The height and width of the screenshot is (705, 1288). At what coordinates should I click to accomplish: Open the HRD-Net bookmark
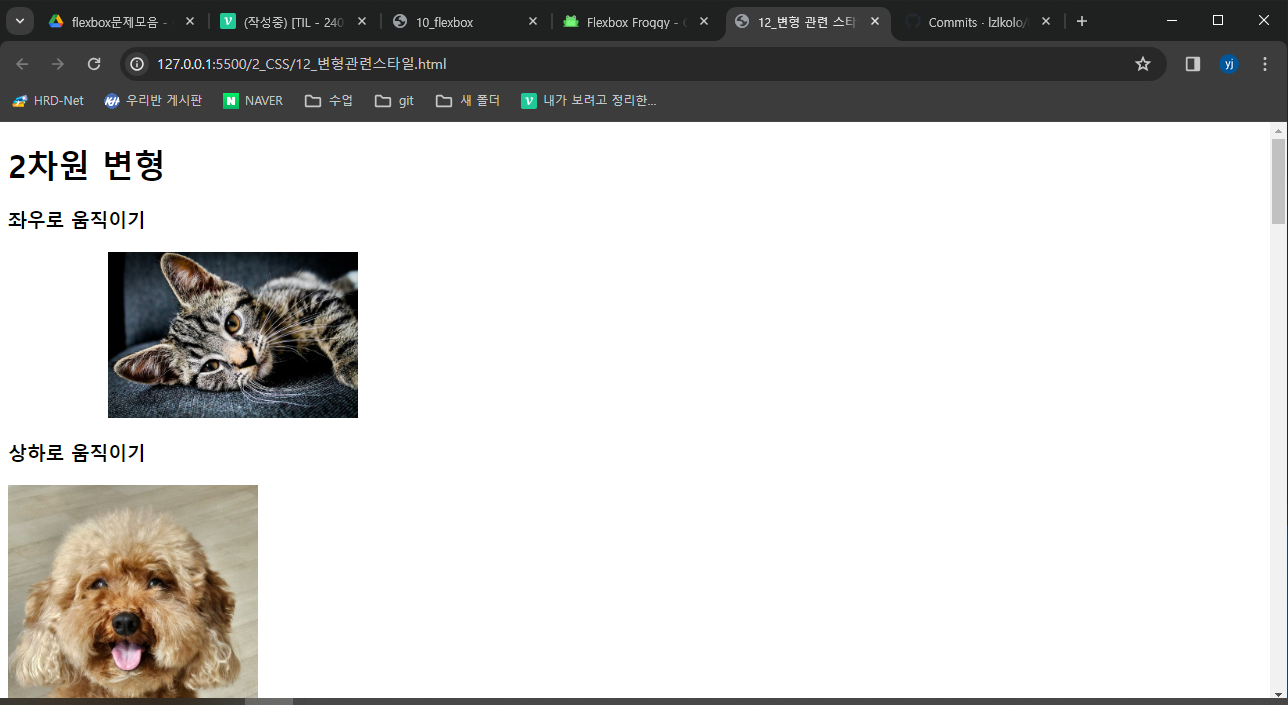pos(47,100)
